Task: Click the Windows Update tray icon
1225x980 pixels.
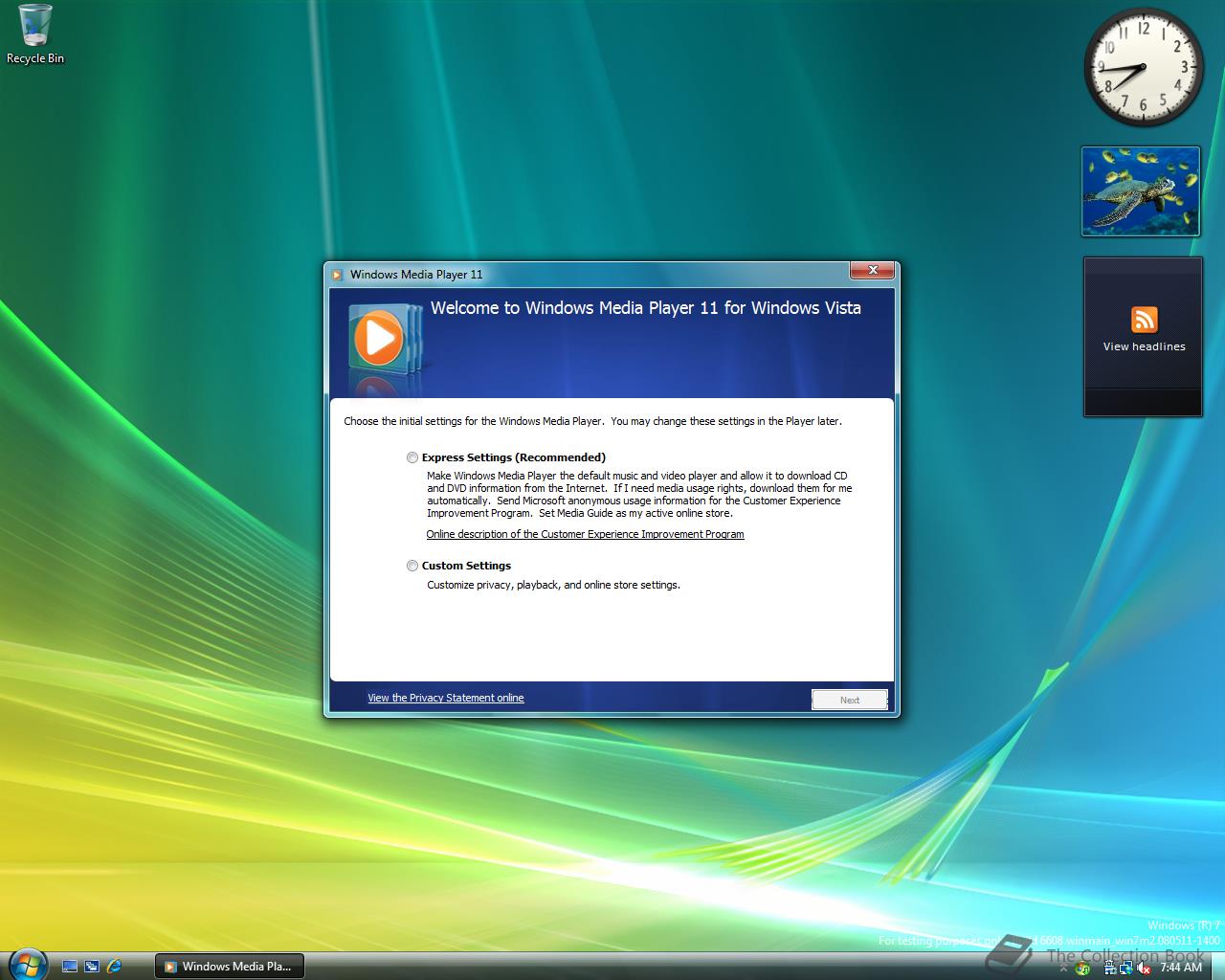Action: (1082, 969)
